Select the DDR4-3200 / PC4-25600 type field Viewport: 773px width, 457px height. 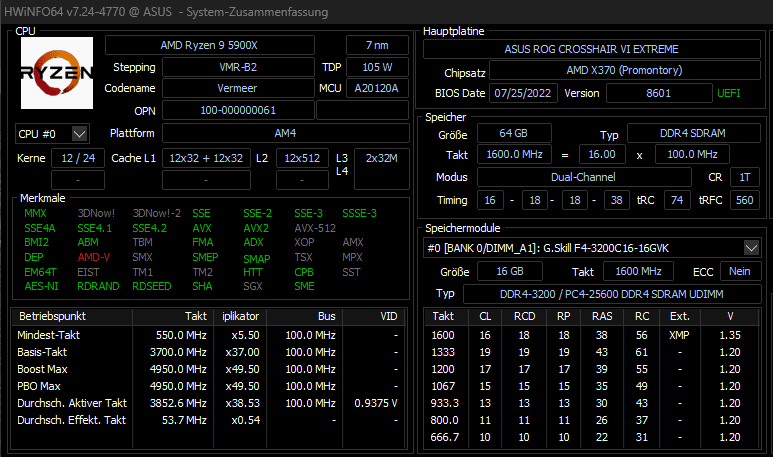[612, 294]
